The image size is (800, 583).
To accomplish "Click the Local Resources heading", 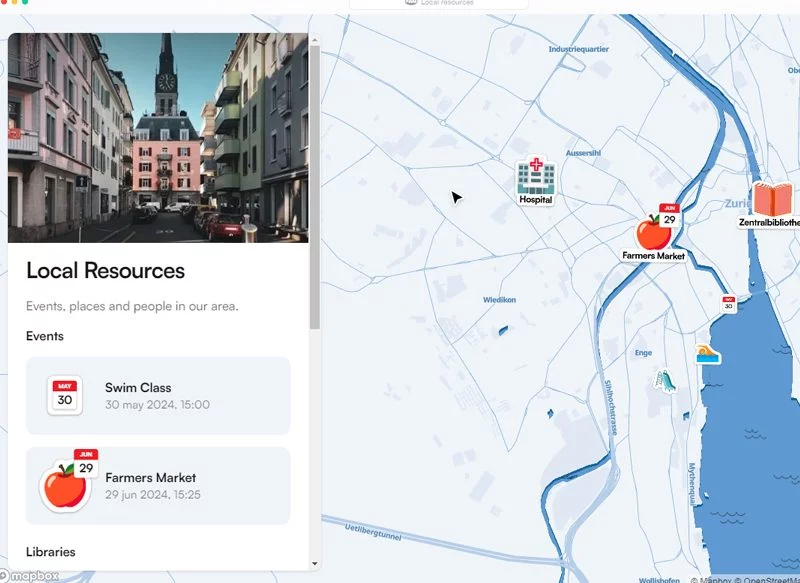I will (105, 270).
